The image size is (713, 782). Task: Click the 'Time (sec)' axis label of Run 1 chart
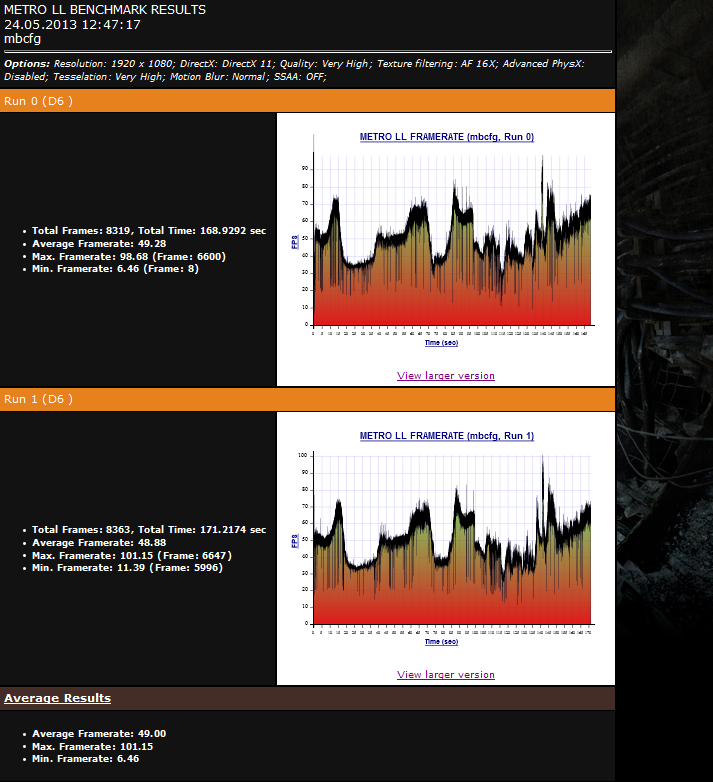pyautogui.click(x=441, y=641)
